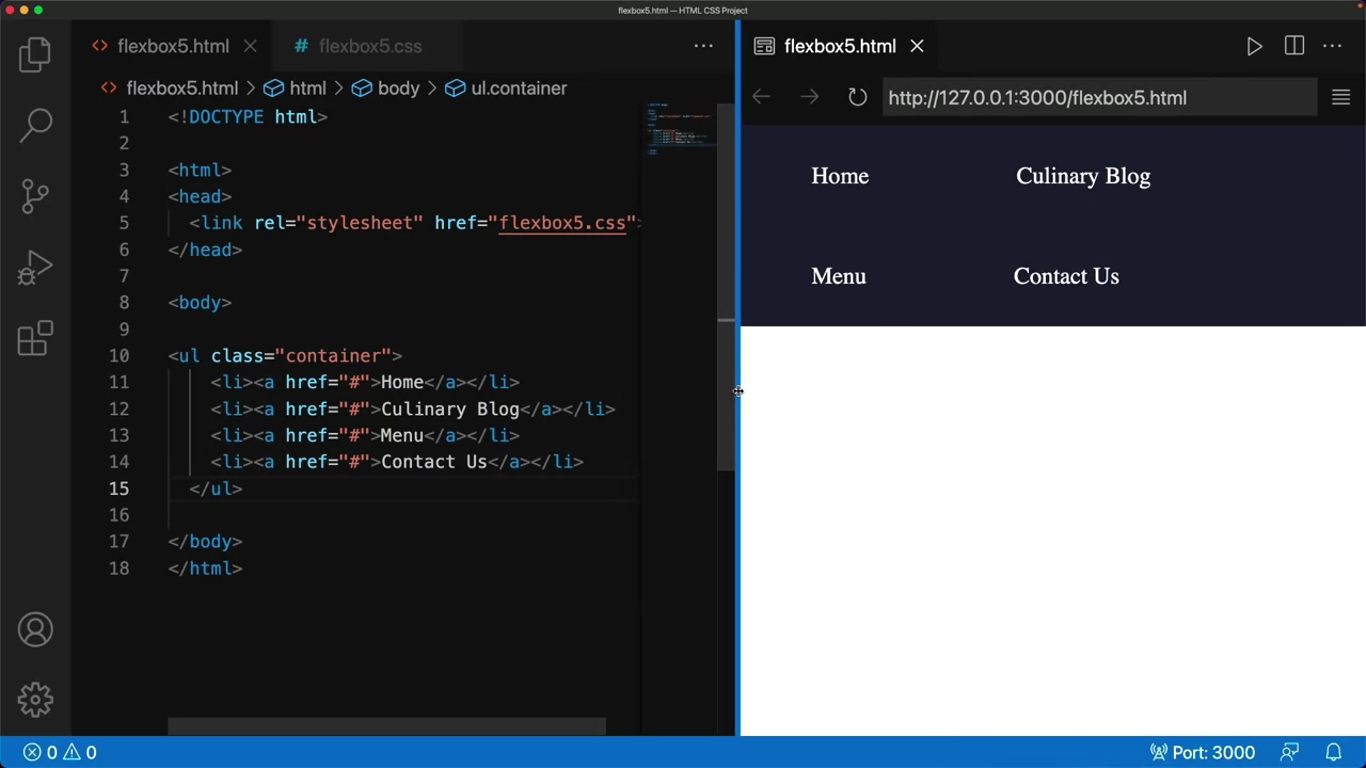Click the Contact Us link in preview

click(x=1066, y=276)
